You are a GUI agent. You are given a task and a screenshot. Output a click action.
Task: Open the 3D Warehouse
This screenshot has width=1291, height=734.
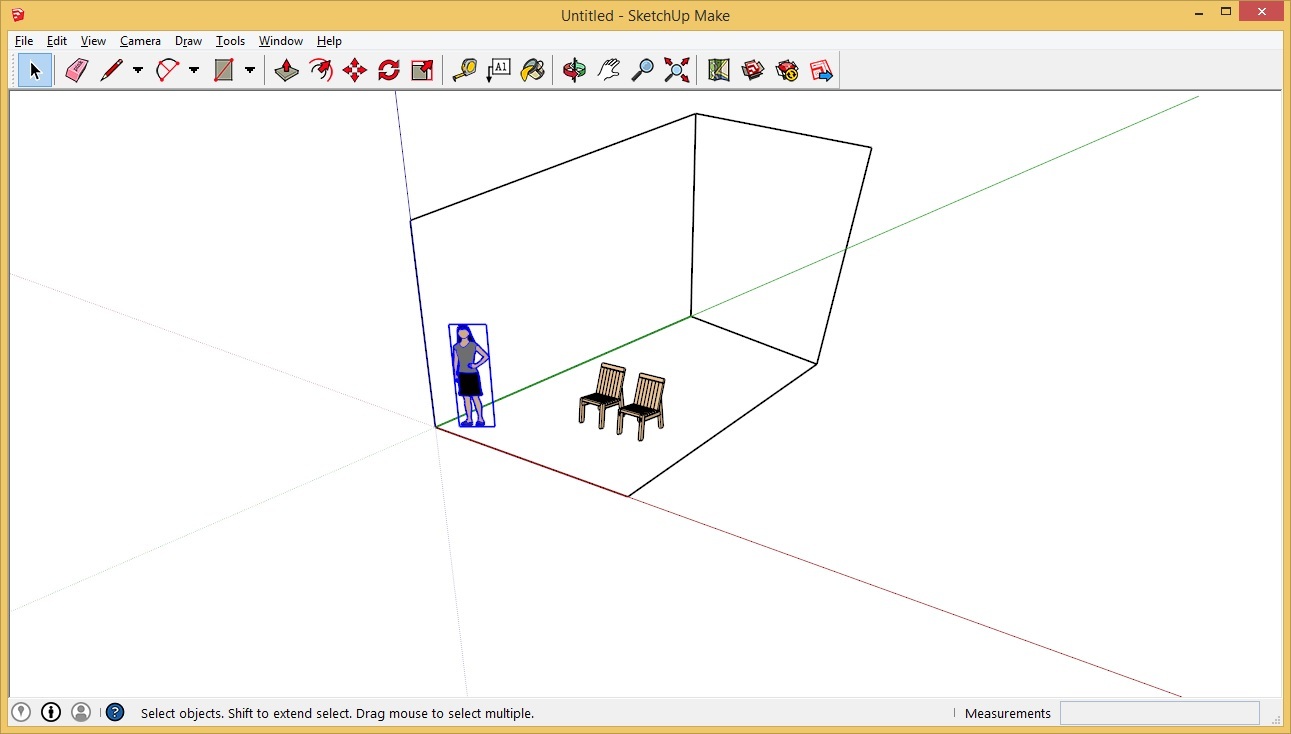coord(753,70)
